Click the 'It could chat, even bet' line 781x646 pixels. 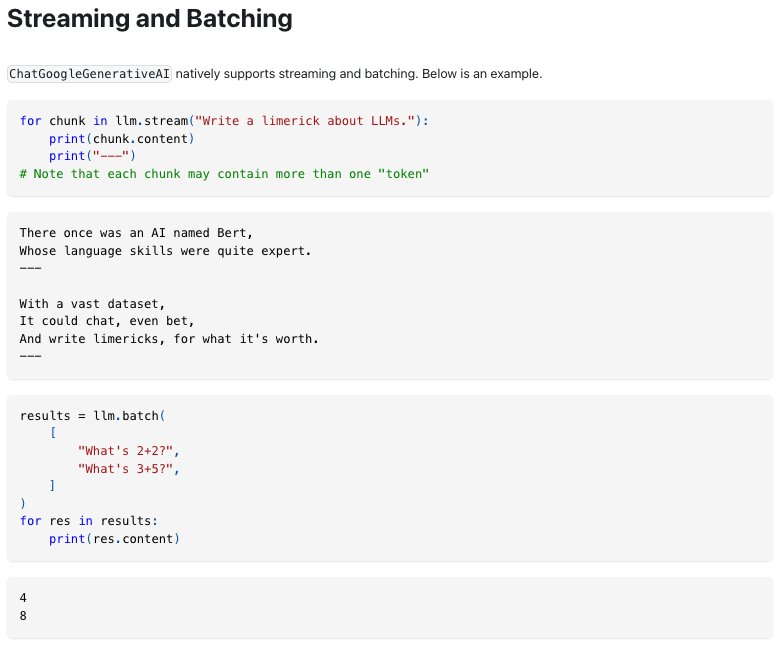pyautogui.click(x=107, y=321)
